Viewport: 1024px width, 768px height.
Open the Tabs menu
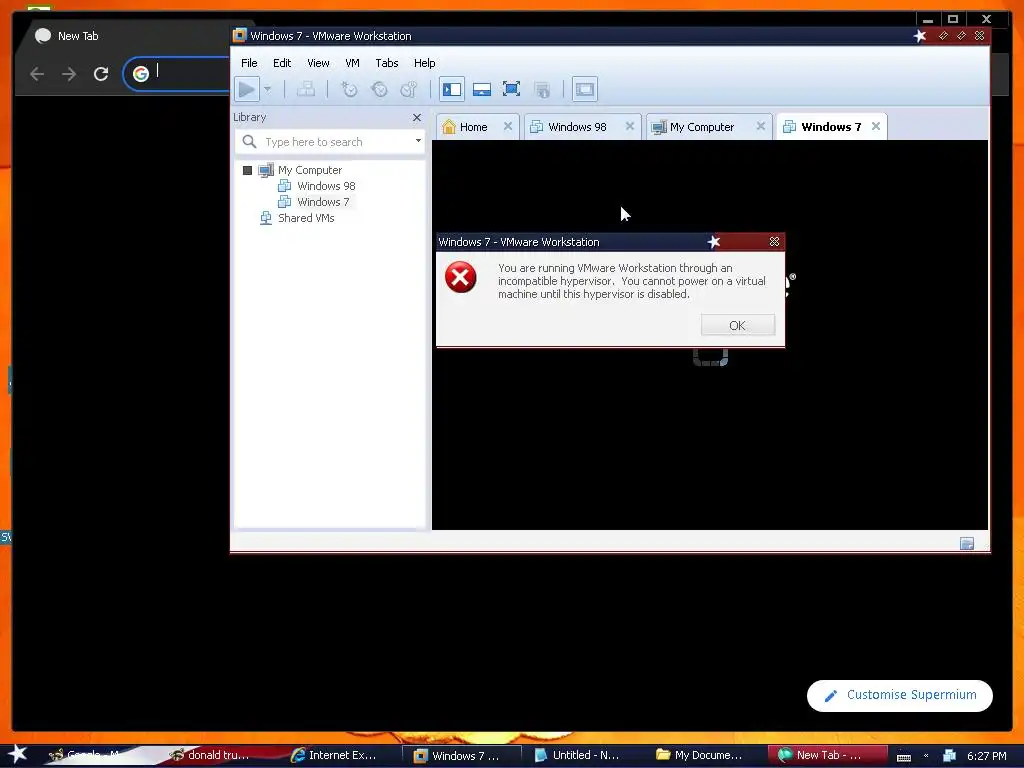click(387, 63)
